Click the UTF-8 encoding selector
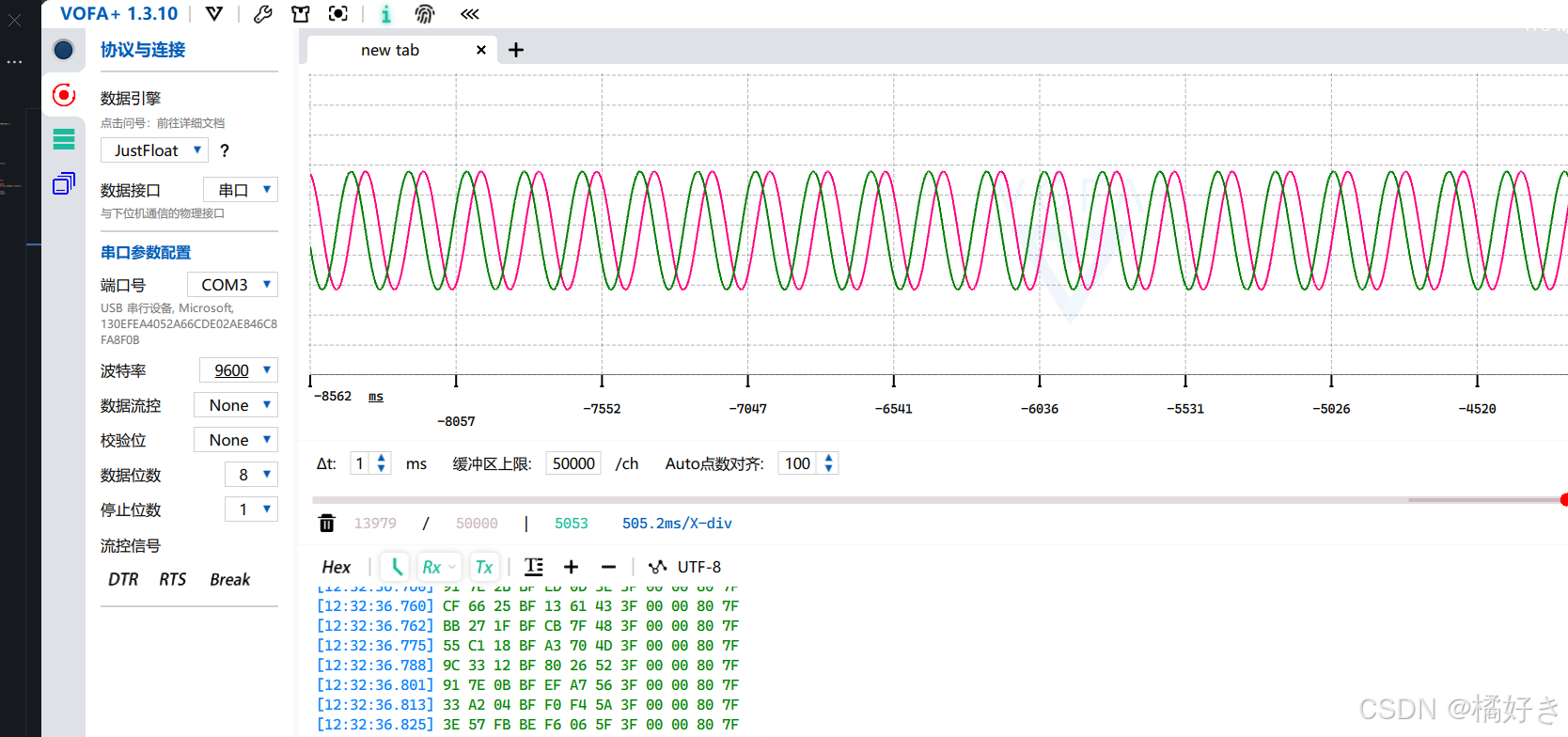Image resolution: width=1568 pixels, height=737 pixels. (x=699, y=567)
